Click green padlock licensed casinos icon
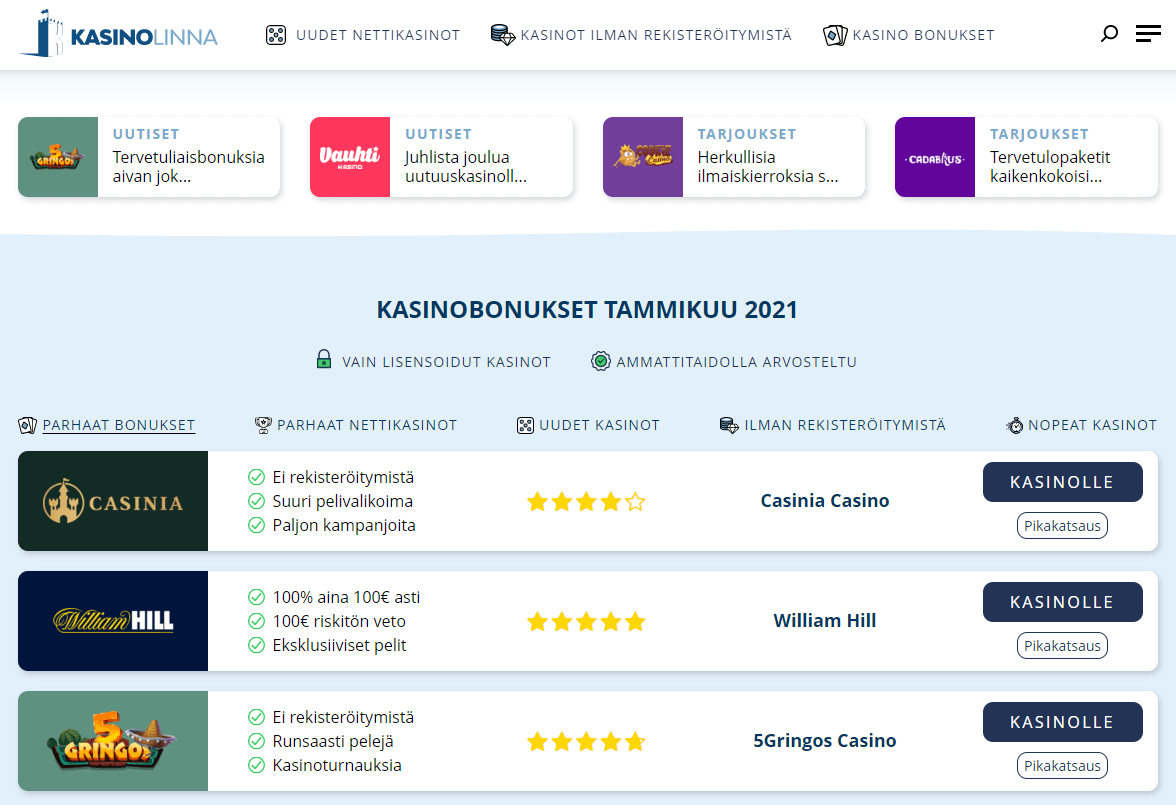Image resolution: width=1176 pixels, height=805 pixels. click(x=323, y=359)
